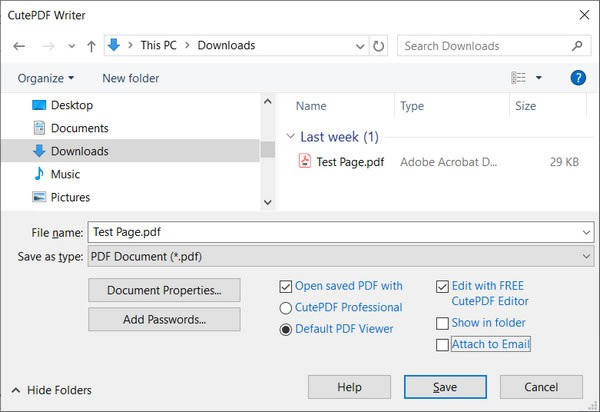Click the search magnifier icon
Screen dimensions: 600x412
coord(577,46)
